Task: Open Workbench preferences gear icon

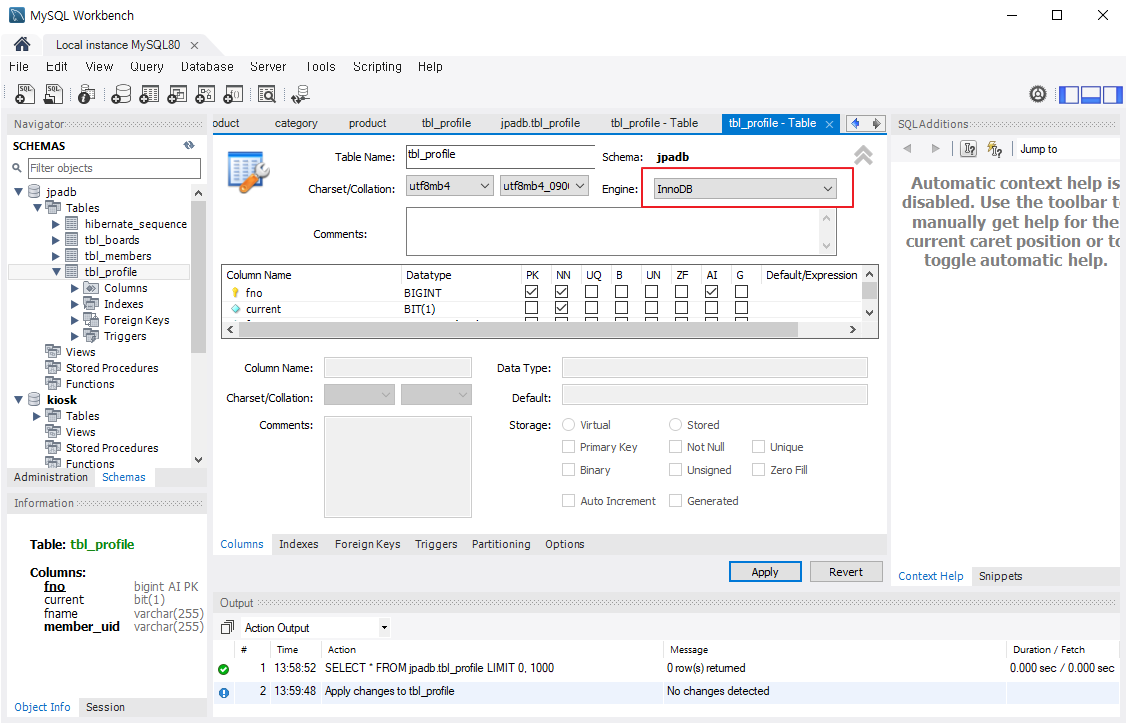Action: coord(1038,94)
